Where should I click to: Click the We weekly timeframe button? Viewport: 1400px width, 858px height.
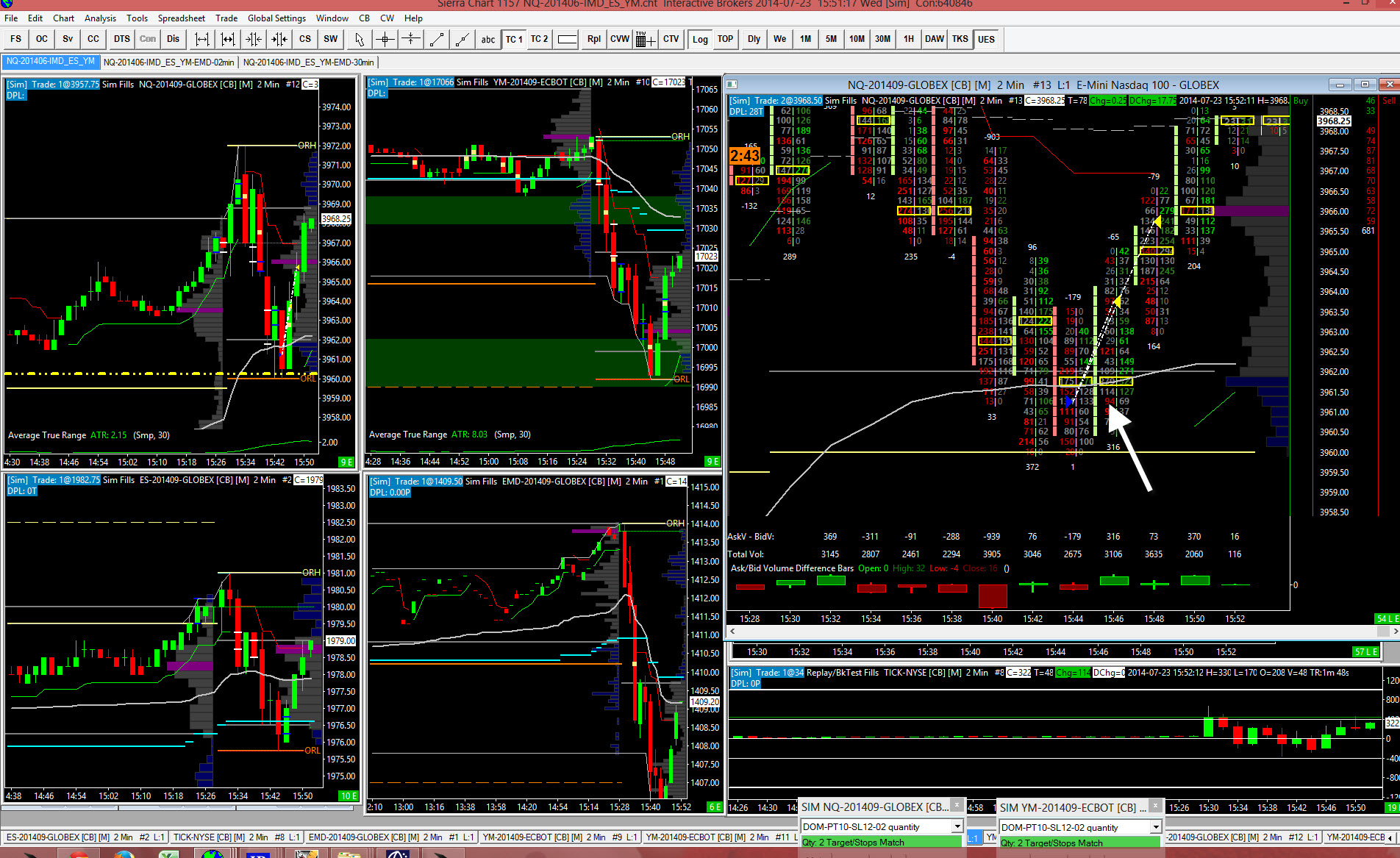780,39
